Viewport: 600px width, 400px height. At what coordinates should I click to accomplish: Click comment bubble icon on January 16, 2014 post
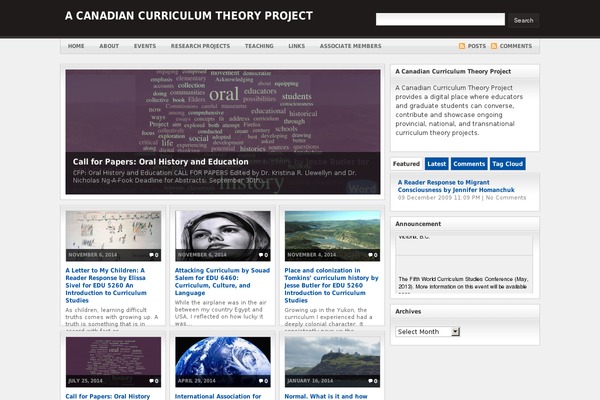[x=370, y=381]
